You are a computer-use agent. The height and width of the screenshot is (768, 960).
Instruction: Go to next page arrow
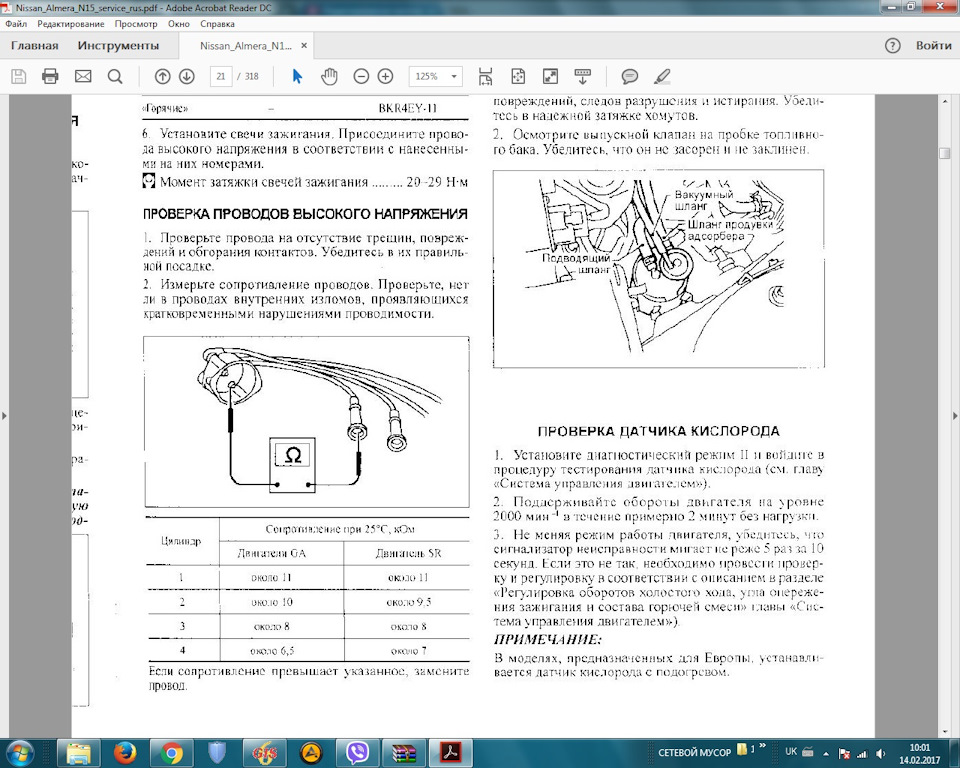click(x=187, y=77)
